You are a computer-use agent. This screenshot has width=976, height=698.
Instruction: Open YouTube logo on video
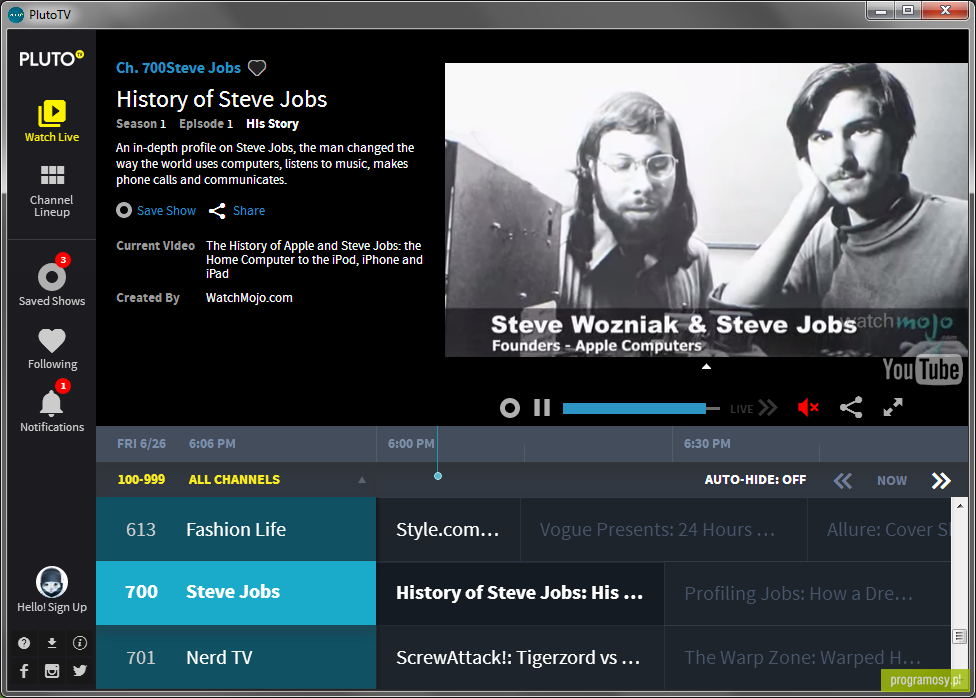(x=921, y=370)
